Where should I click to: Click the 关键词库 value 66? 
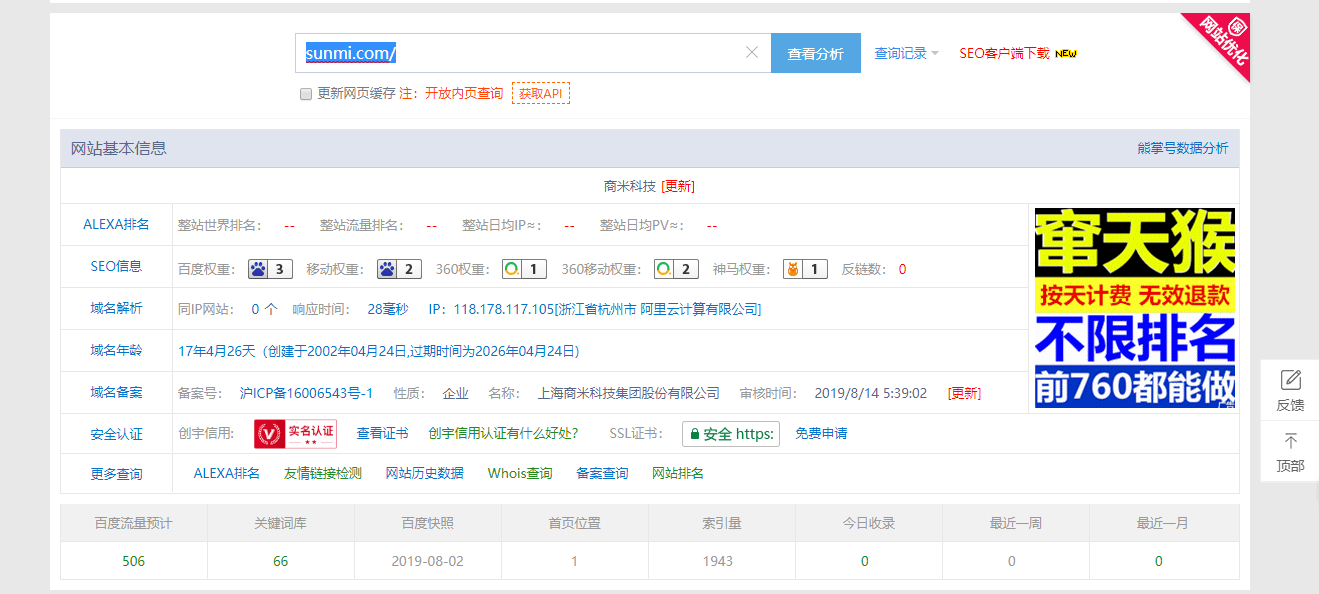[x=281, y=561]
